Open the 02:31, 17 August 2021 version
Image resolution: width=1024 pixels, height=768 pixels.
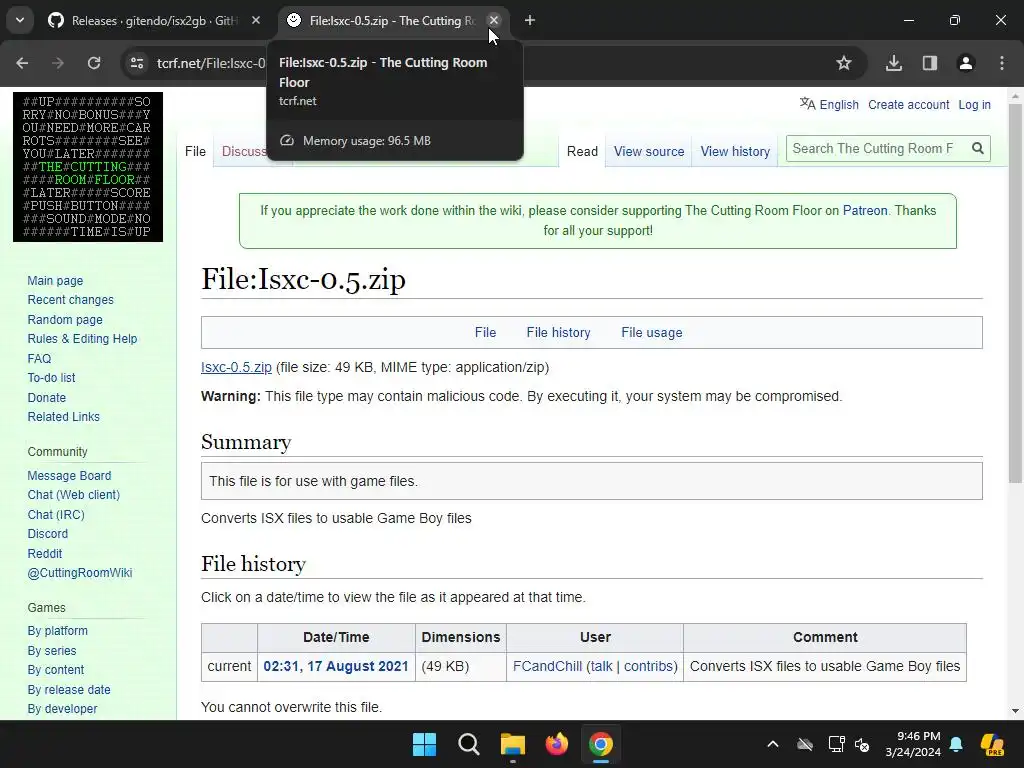336,666
